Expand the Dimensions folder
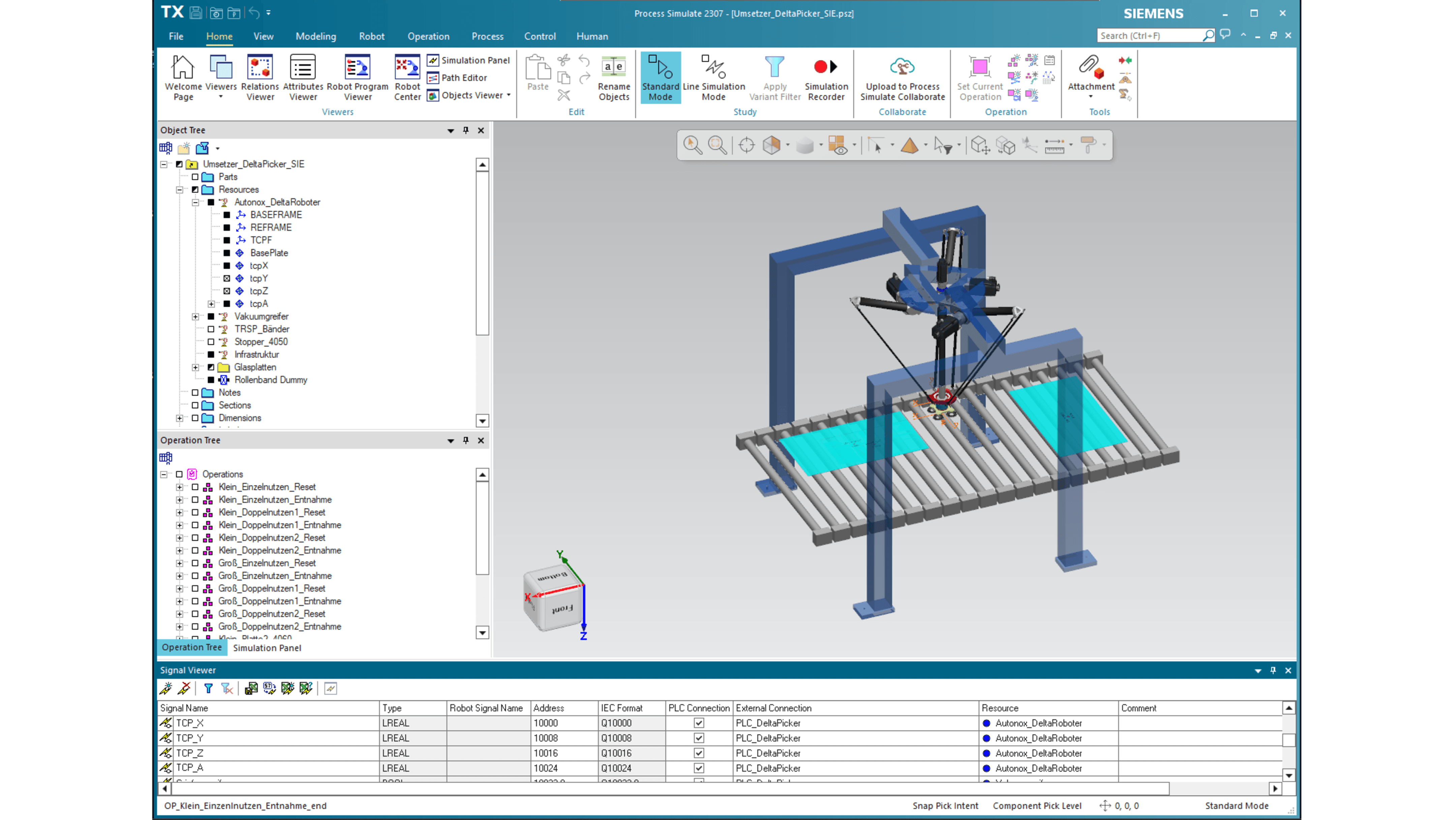This screenshot has height=820, width=1456. [180, 418]
